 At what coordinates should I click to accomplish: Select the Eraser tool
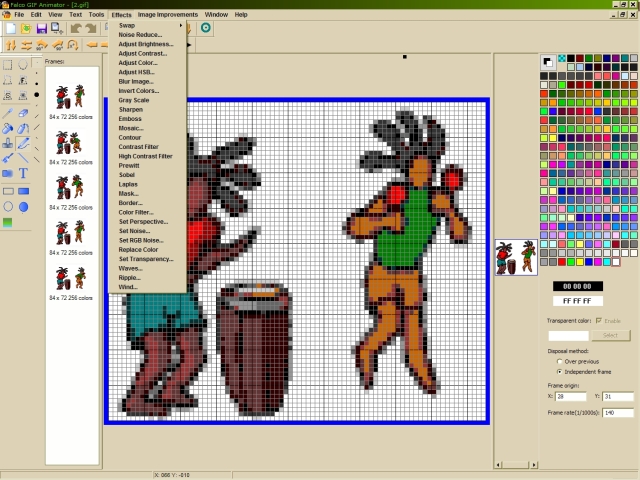23,113
